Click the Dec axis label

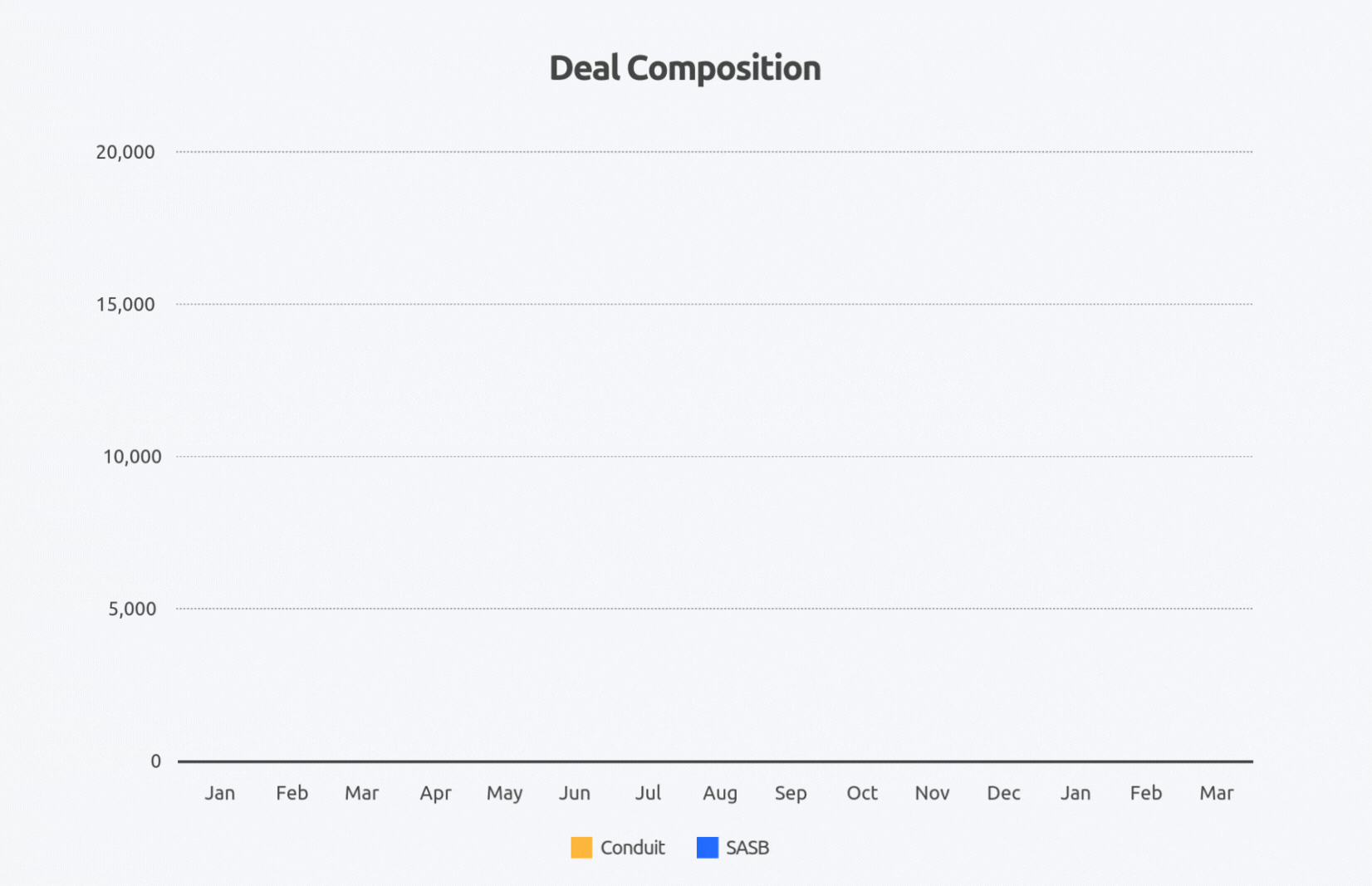(x=1003, y=793)
